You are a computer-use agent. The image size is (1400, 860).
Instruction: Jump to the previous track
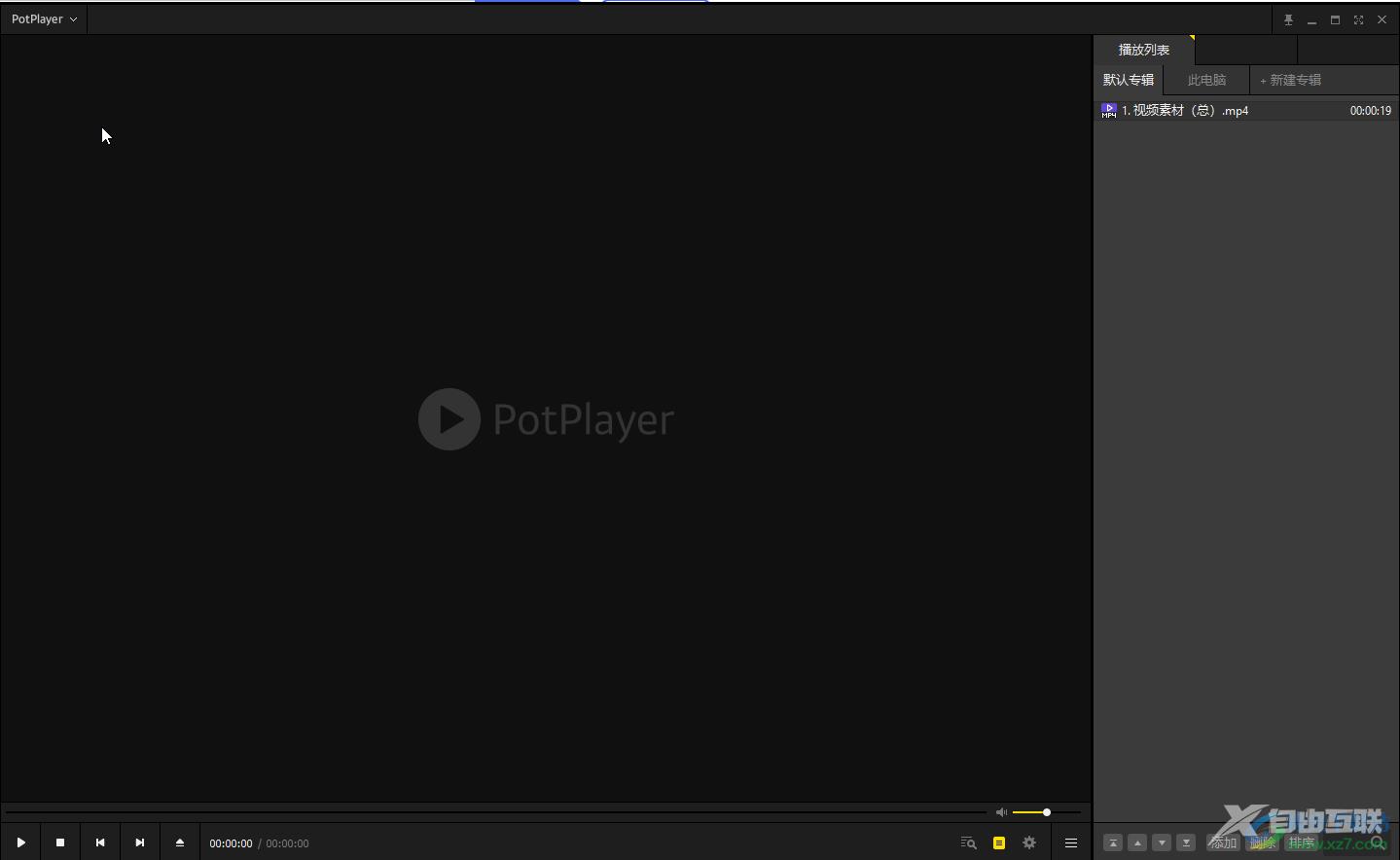tap(100, 842)
